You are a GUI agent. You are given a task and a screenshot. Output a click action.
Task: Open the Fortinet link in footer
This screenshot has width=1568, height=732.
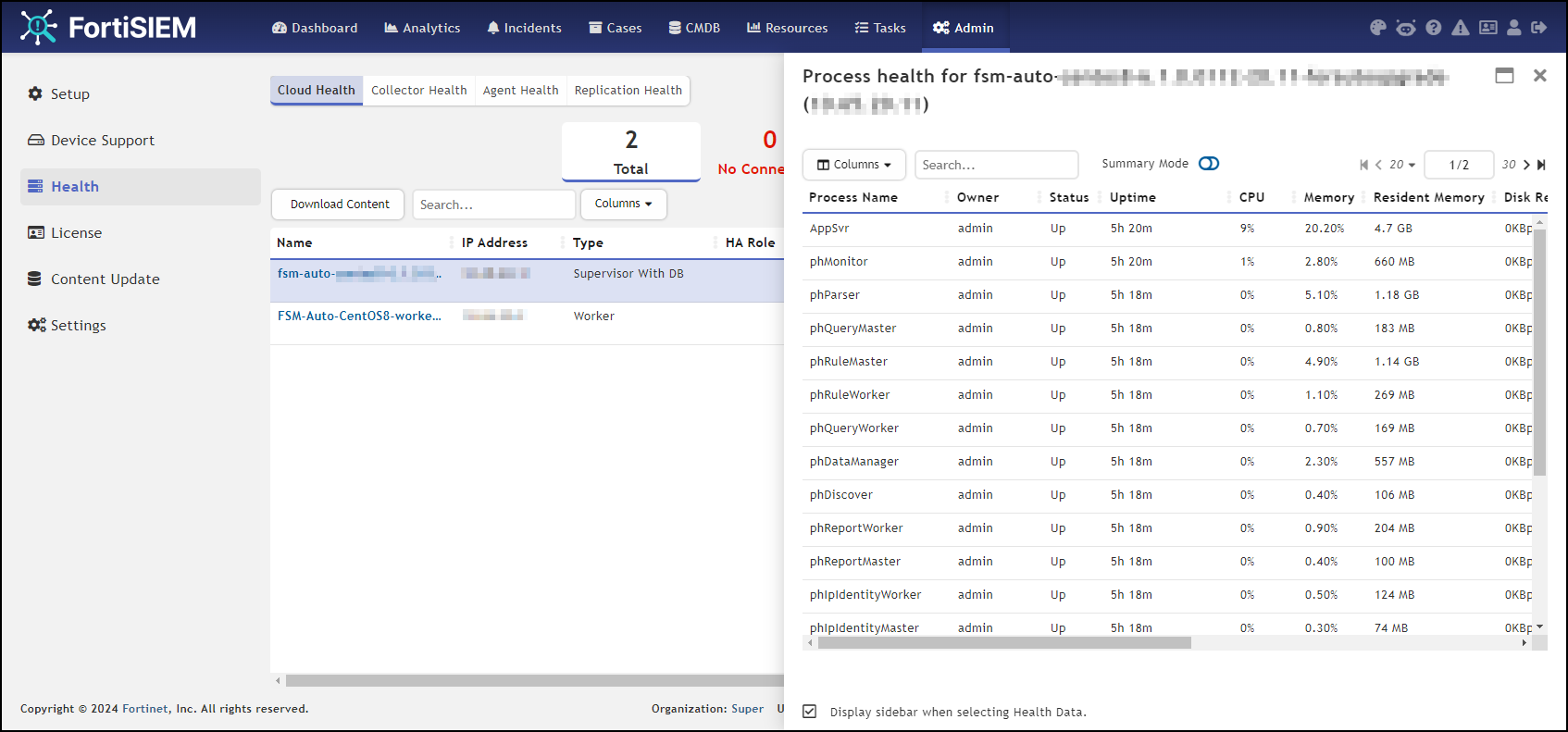pos(145,709)
